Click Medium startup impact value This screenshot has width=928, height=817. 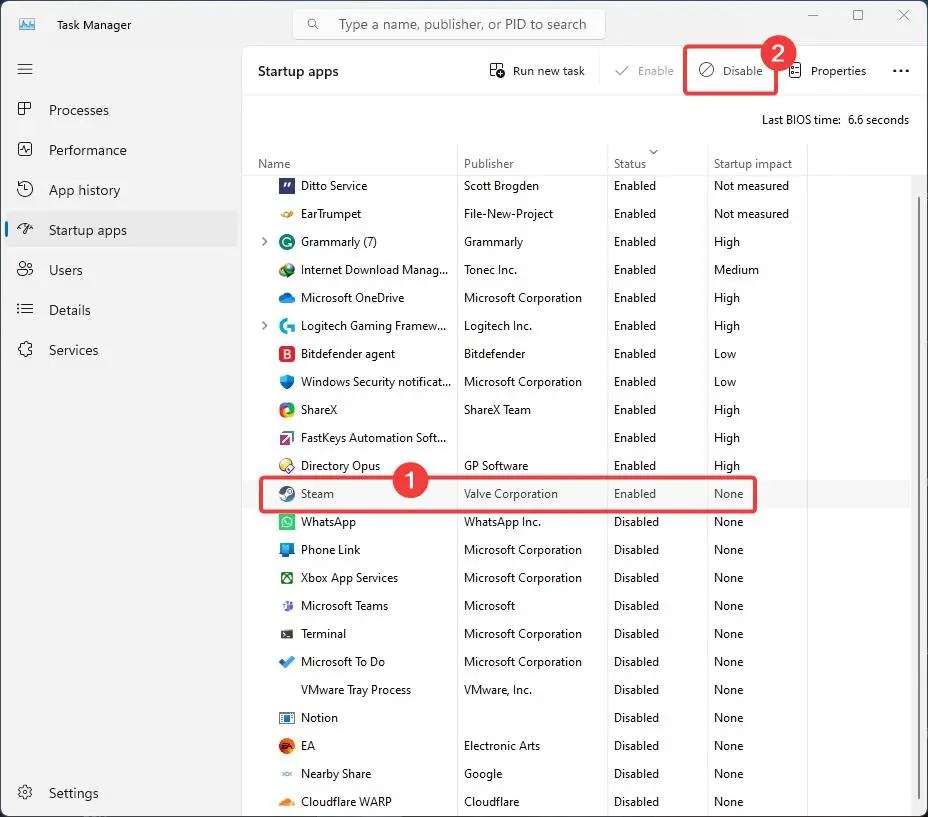[x=736, y=270]
